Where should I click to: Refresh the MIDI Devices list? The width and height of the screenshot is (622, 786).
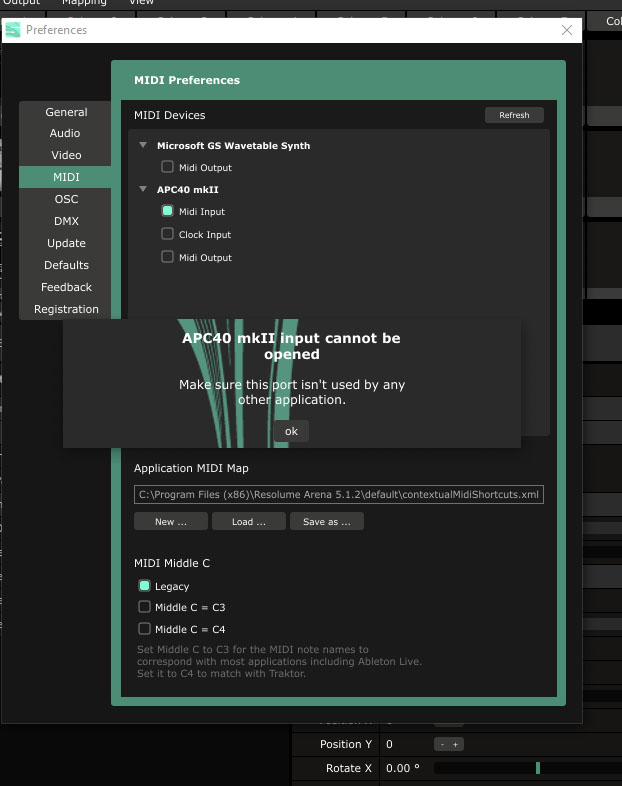(514, 115)
